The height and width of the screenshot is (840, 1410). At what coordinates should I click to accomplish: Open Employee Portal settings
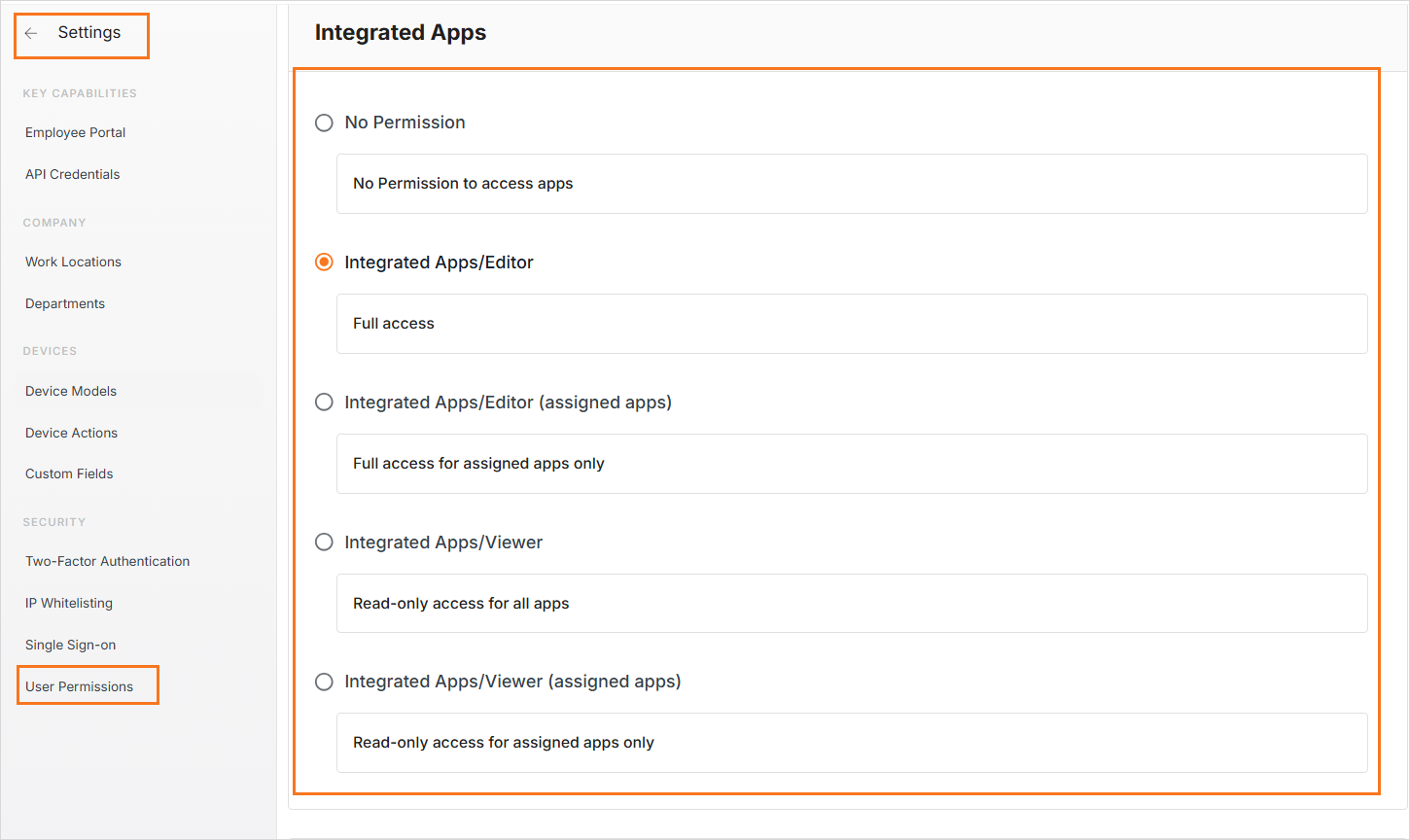pos(76,132)
